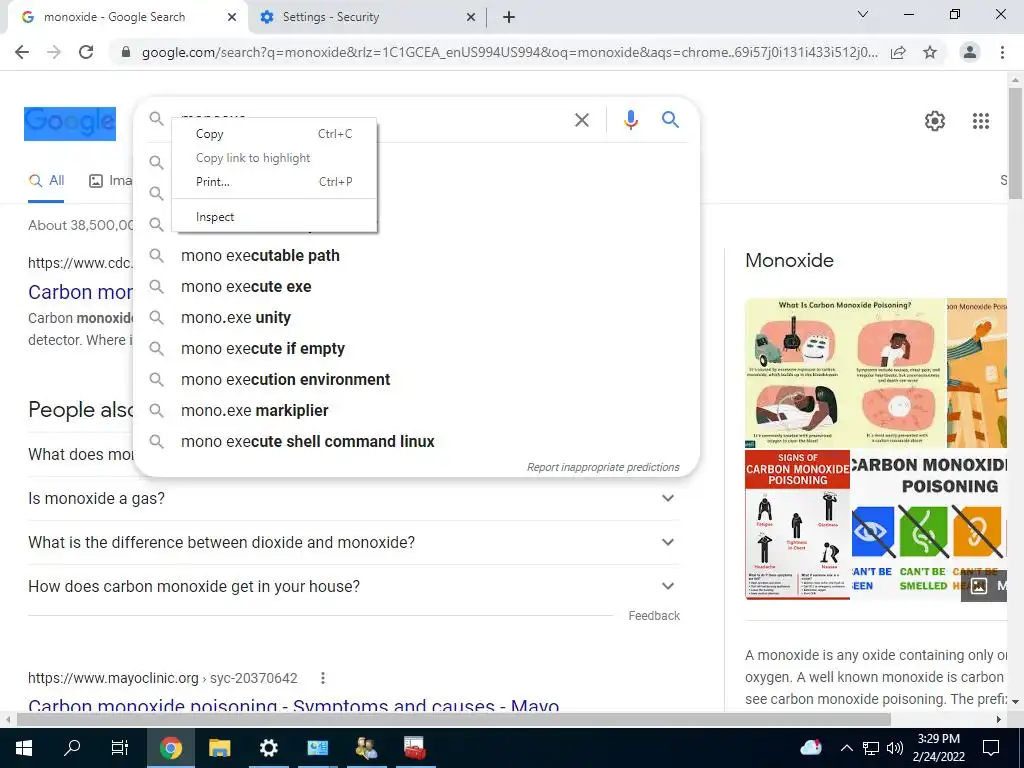Select suggestion mono execute exe
Screen dimensions: 1024x768
click(x=416, y=287)
